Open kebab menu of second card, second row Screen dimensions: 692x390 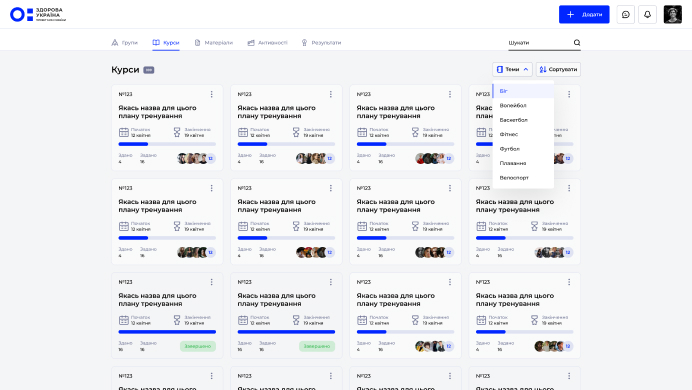(331, 188)
